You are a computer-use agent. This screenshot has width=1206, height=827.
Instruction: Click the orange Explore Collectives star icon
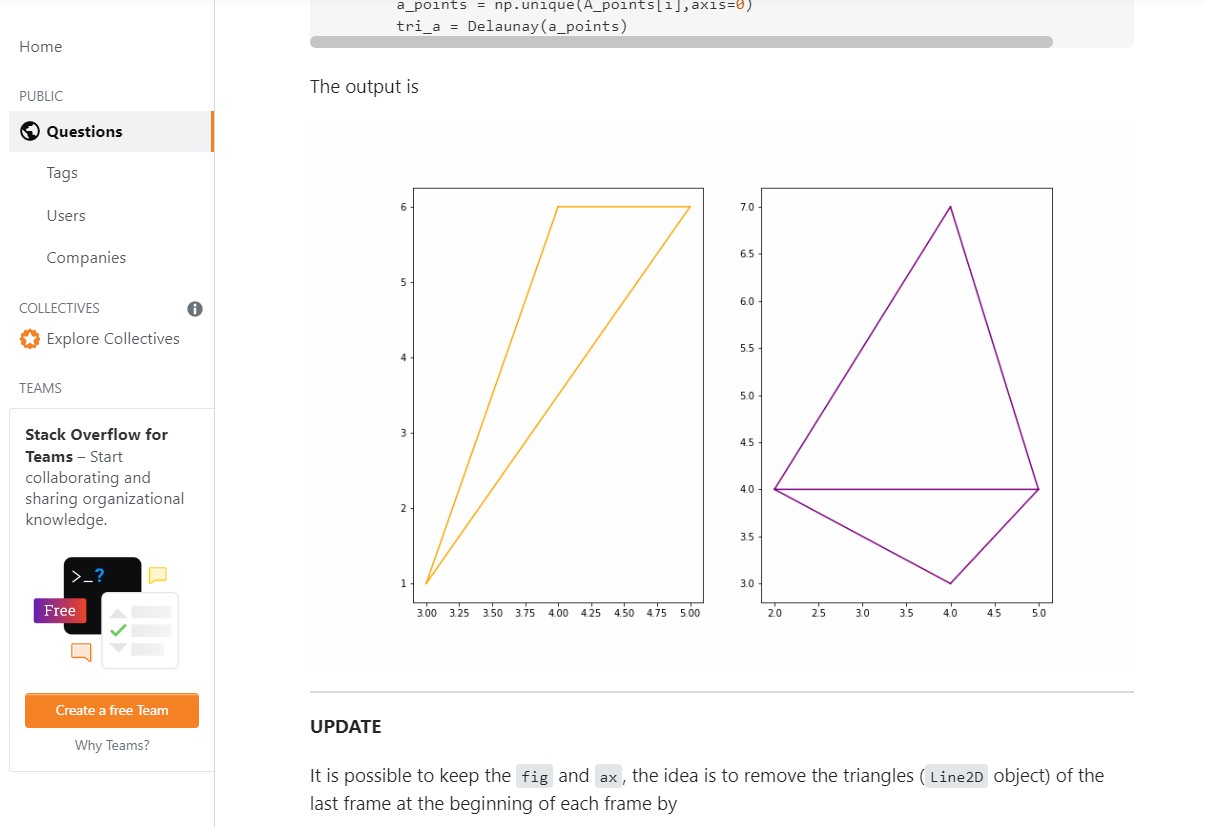tap(30, 339)
